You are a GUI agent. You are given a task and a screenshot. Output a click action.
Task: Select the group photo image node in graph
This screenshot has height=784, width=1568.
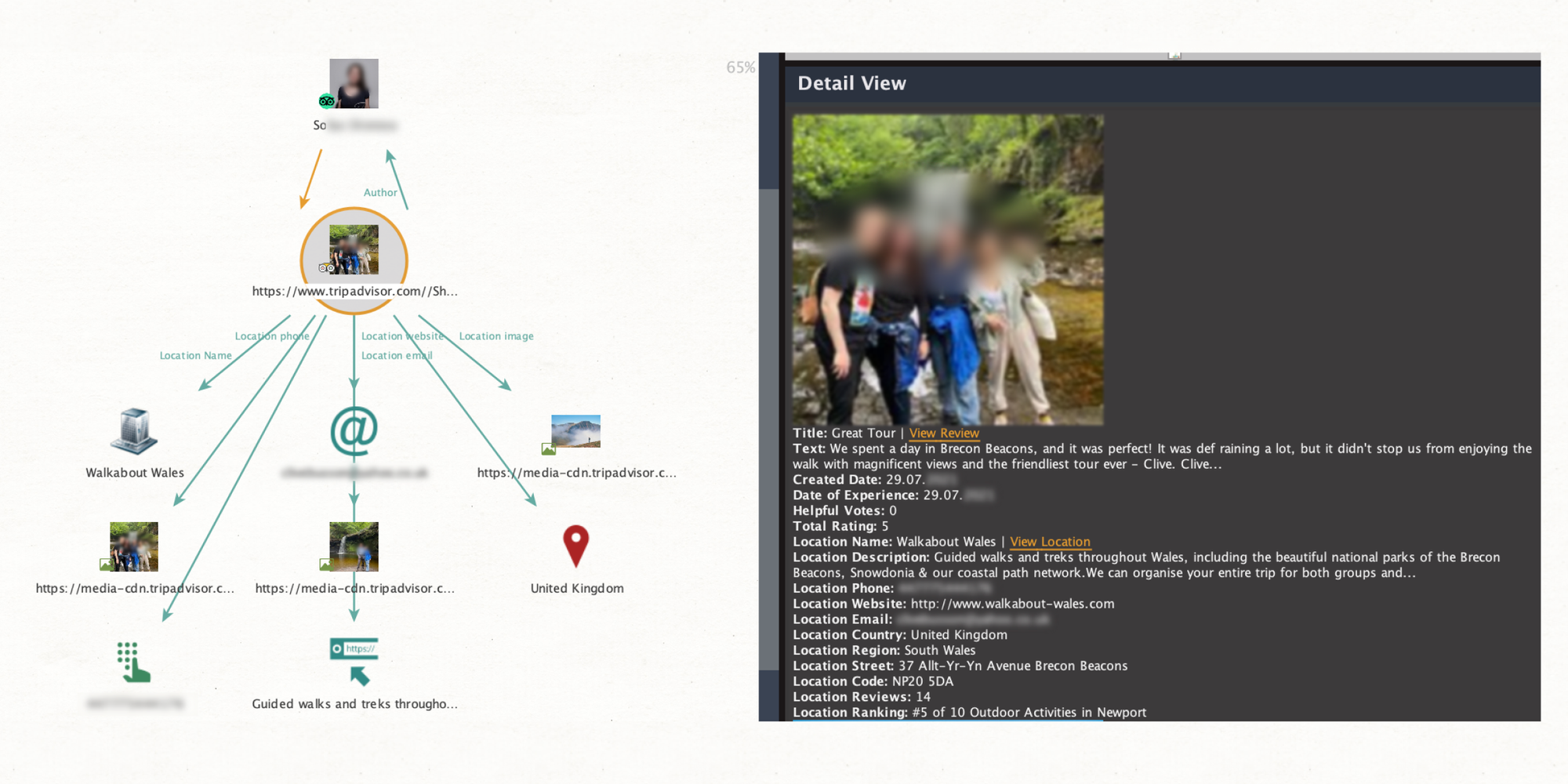[x=134, y=546]
